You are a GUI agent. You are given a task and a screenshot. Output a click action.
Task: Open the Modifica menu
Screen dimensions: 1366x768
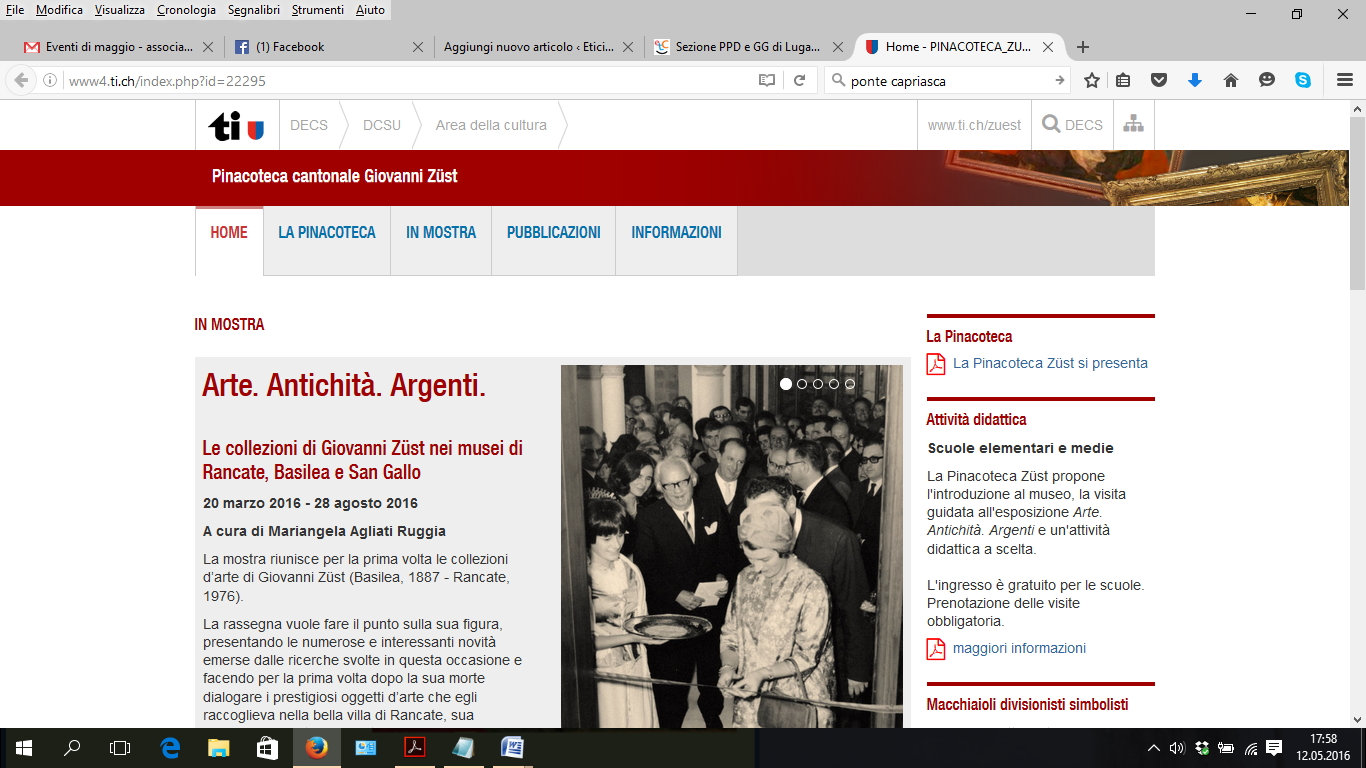tap(59, 10)
